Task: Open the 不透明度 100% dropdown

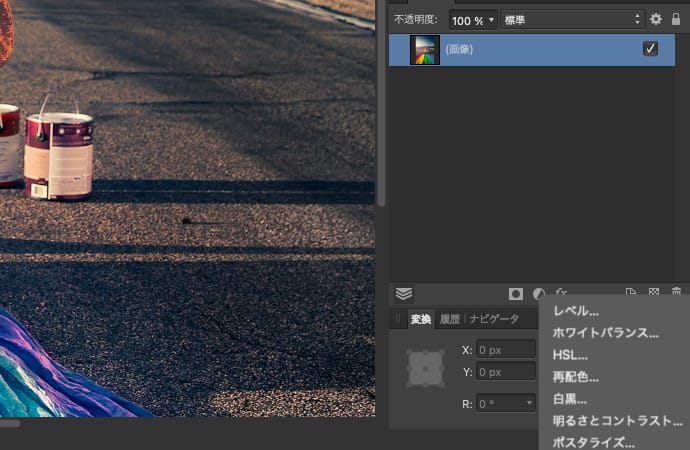Action: (x=473, y=20)
